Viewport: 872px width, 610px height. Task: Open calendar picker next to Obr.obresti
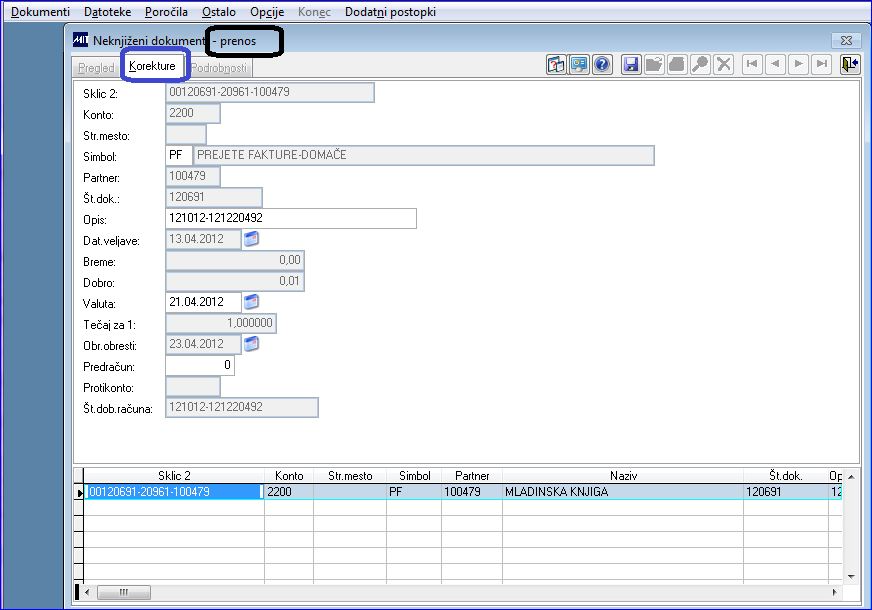click(x=251, y=344)
